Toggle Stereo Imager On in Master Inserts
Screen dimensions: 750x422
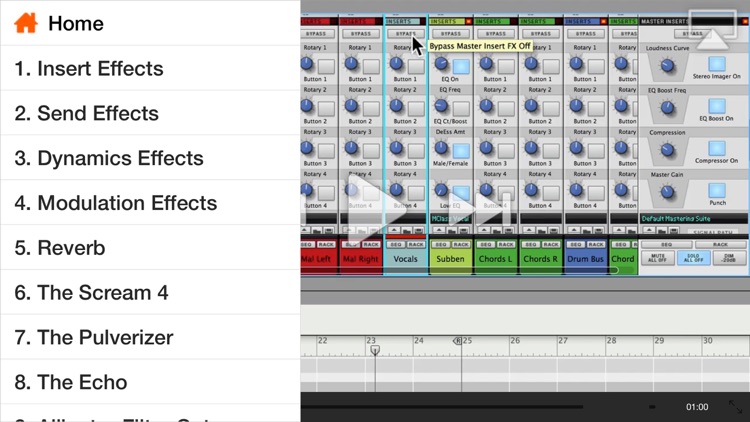[x=717, y=64]
